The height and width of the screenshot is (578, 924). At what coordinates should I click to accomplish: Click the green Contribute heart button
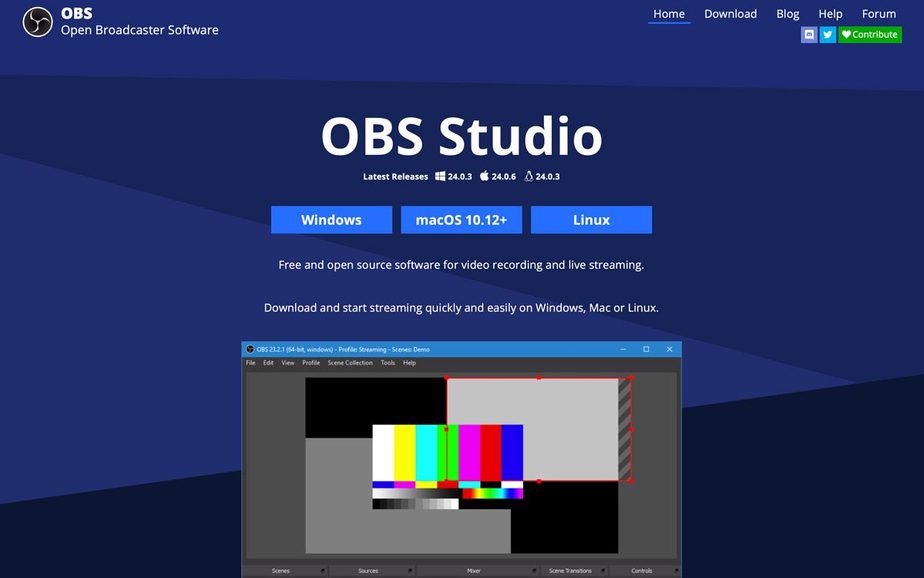(869, 34)
